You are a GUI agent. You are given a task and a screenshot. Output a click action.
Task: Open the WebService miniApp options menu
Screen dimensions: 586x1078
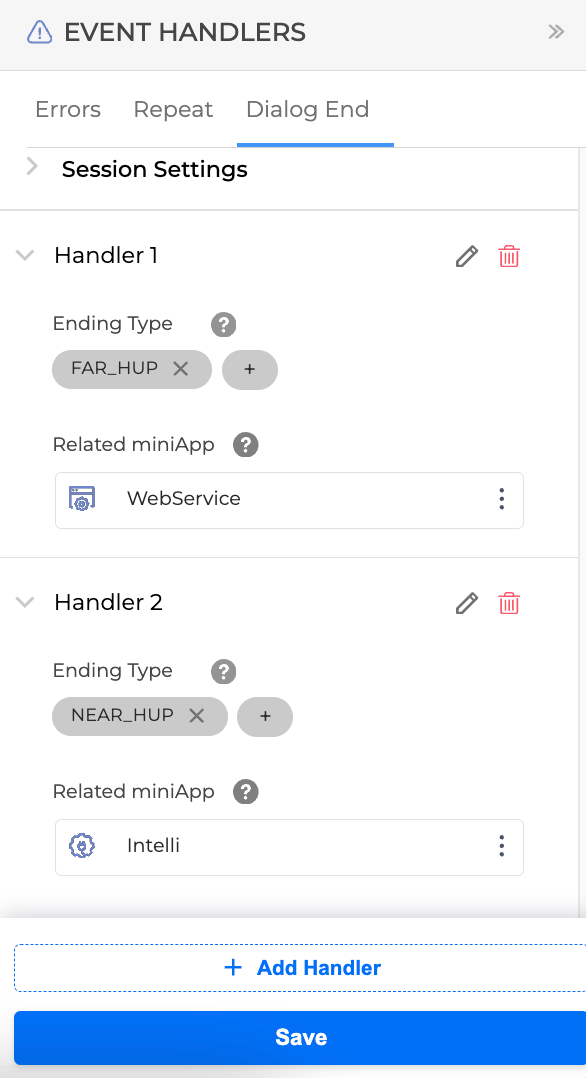tap(501, 499)
